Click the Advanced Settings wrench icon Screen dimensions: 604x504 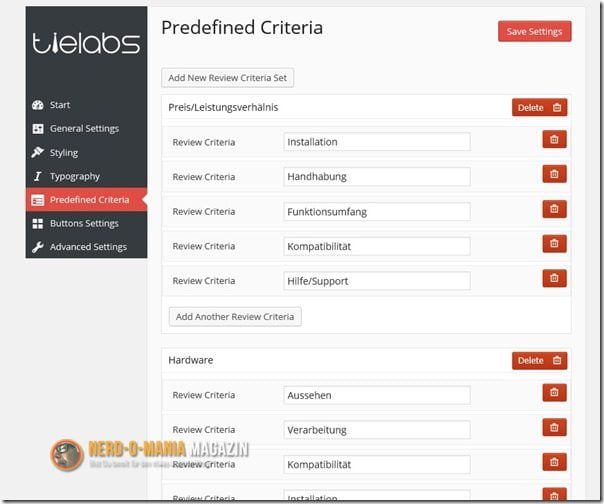(x=38, y=247)
